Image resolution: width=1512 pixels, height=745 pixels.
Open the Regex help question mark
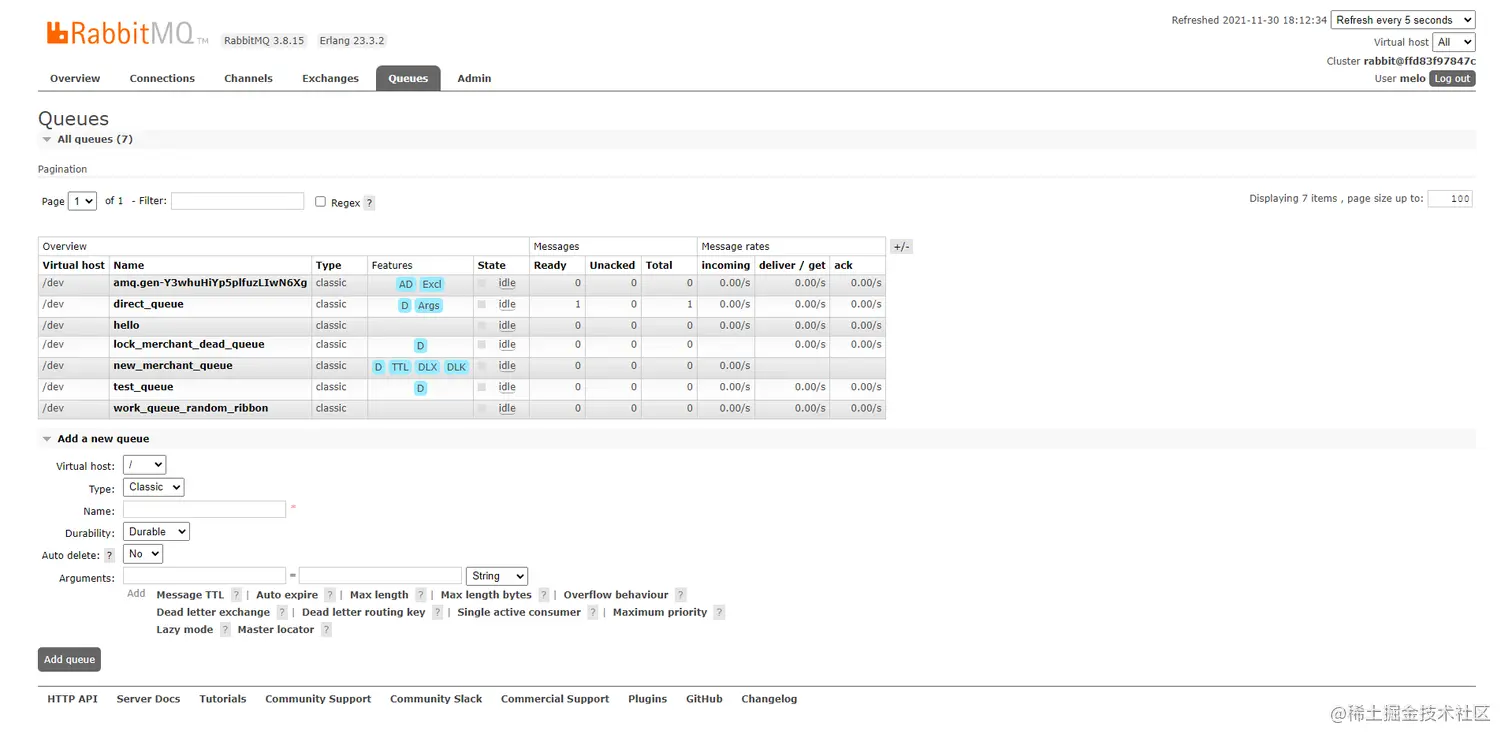point(369,203)
